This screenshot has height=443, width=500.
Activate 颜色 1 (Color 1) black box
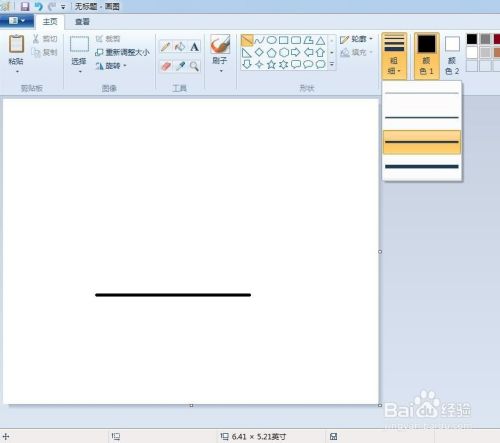(x=427, y=56)
